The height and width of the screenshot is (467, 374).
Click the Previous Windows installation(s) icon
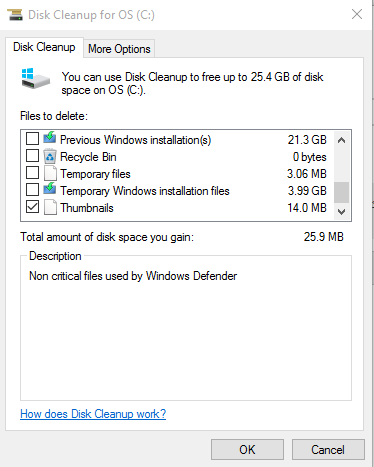[50, 138]
